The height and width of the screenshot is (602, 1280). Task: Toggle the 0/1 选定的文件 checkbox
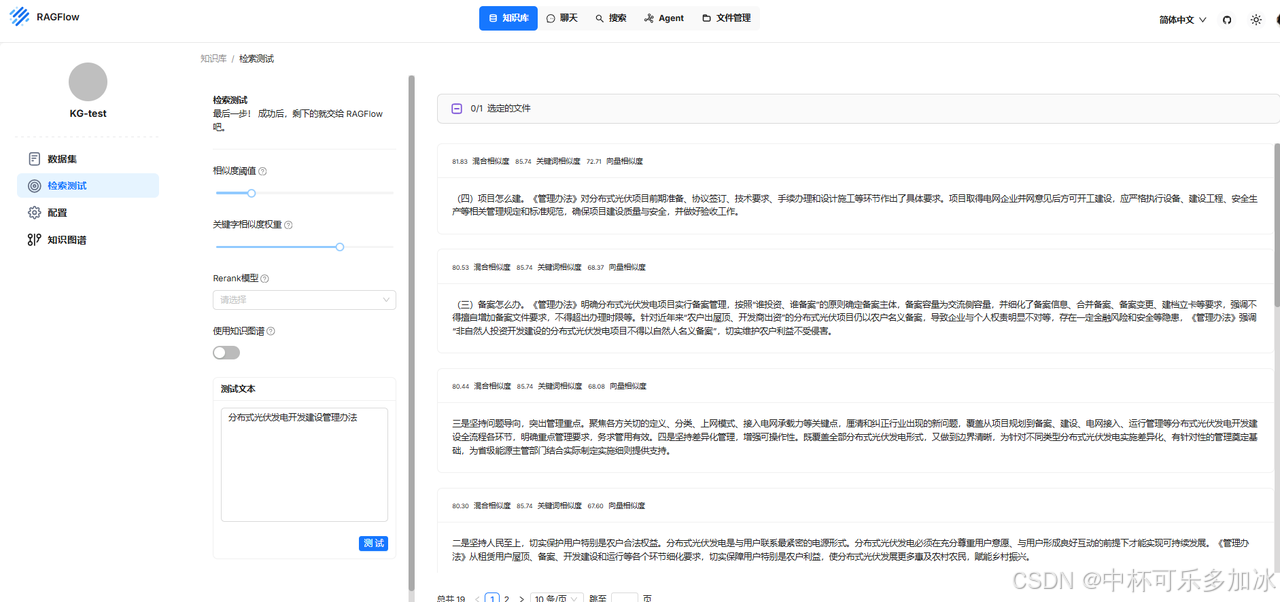click(456, 108)
